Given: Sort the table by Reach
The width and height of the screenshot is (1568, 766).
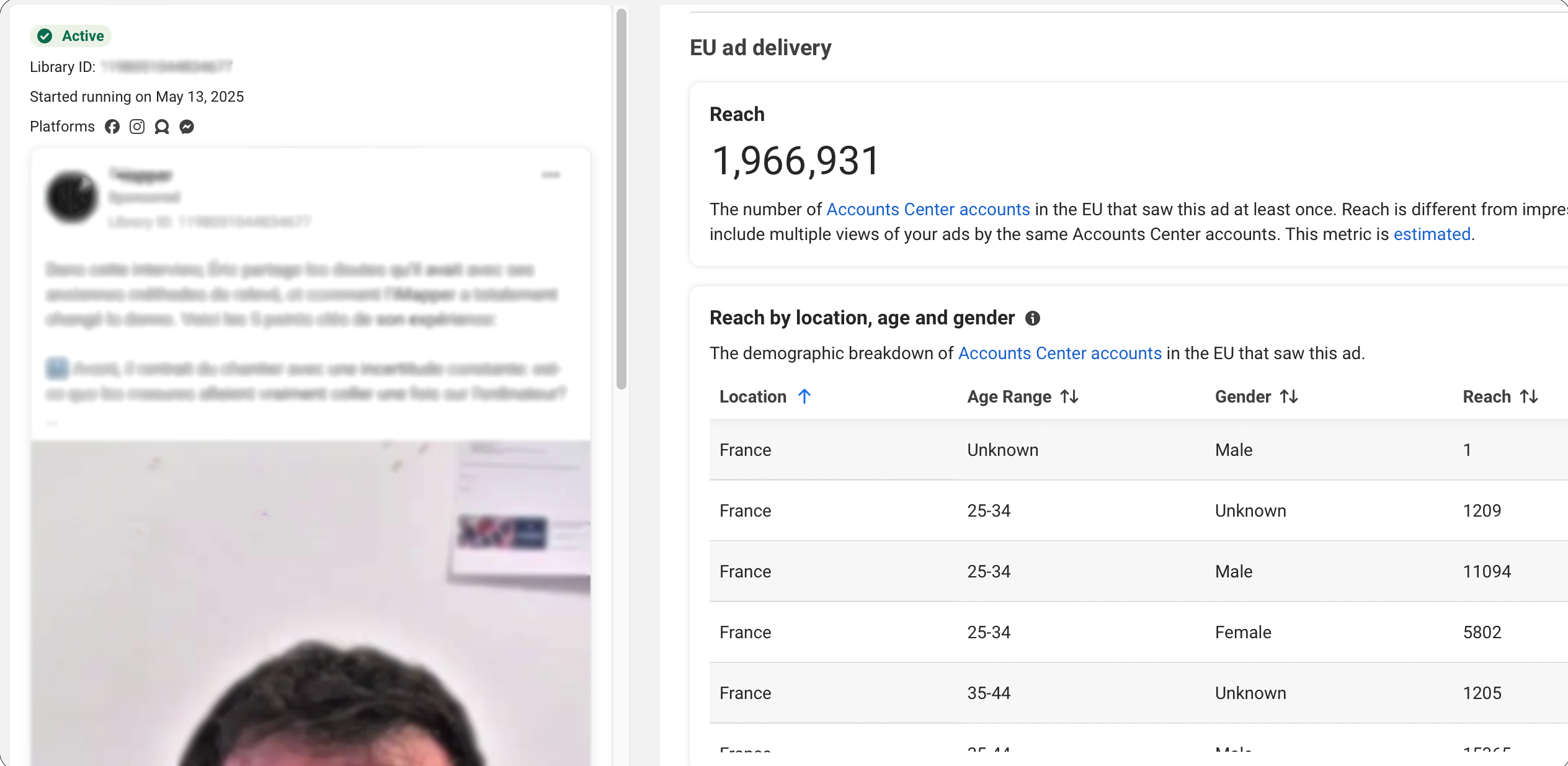Looking at the screenshot, I should coord(1528,396).
